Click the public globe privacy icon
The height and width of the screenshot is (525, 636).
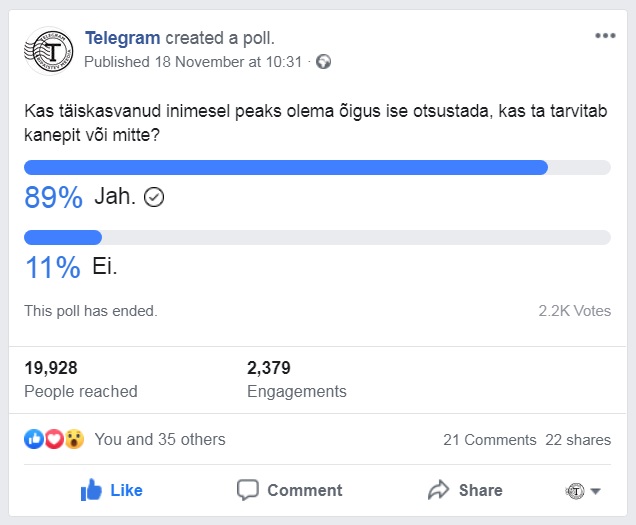pyautogui.click(x=323, y=62)
